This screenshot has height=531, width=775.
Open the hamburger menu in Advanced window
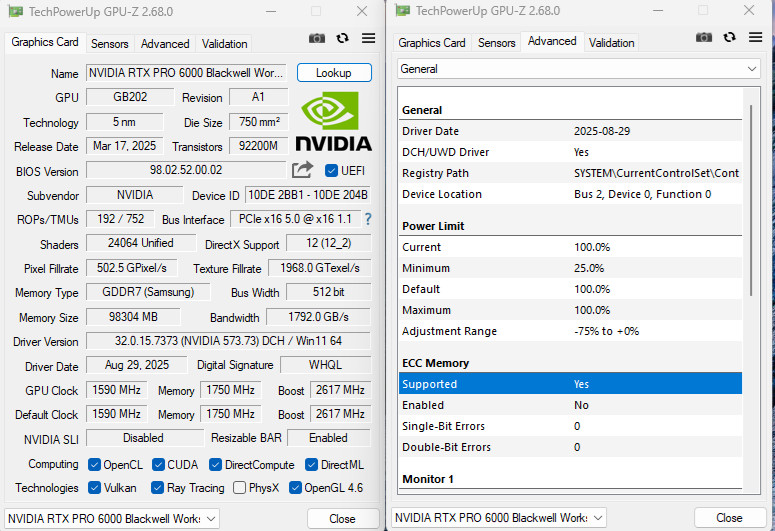(755, 37)
